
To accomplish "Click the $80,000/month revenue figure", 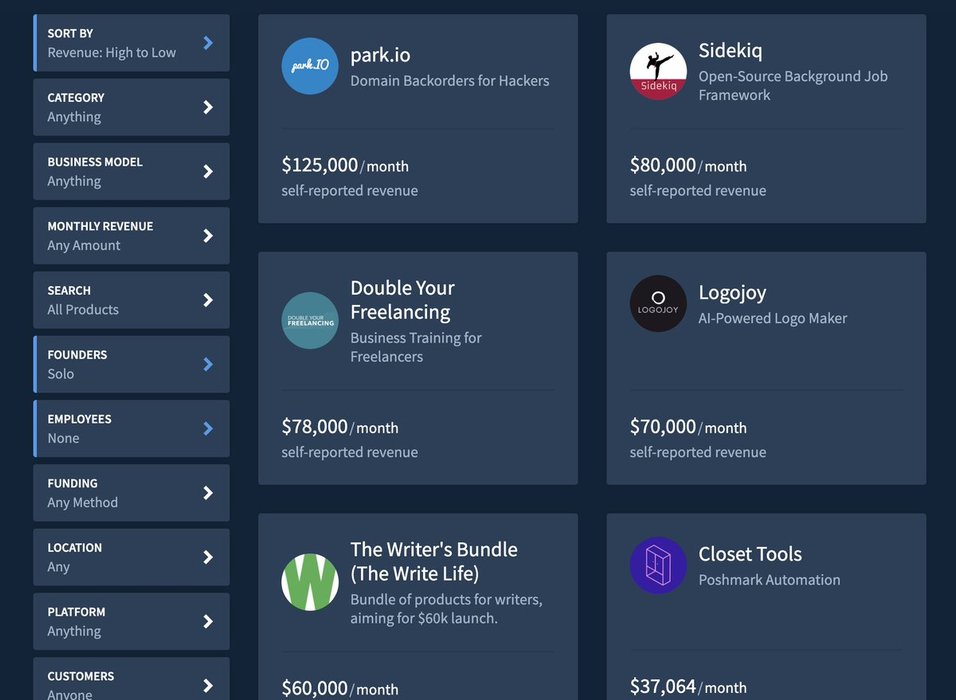I will pyautogui.click(x=688, y=165).
